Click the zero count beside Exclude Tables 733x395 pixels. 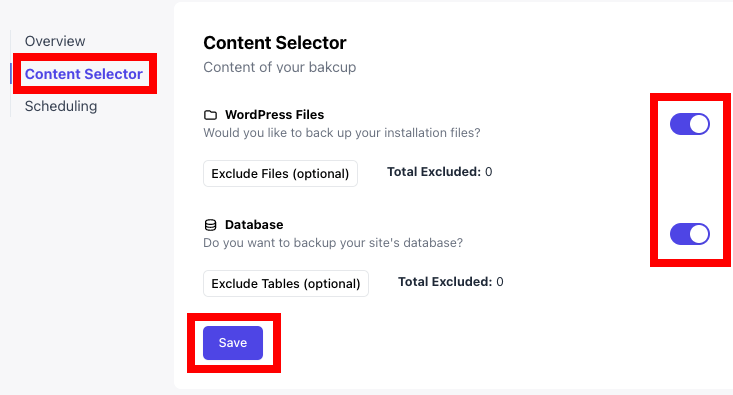click(x=500, y=282)
